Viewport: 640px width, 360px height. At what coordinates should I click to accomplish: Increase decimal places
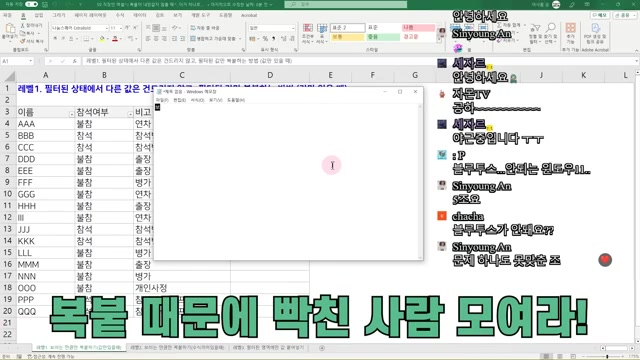point(284,38)
